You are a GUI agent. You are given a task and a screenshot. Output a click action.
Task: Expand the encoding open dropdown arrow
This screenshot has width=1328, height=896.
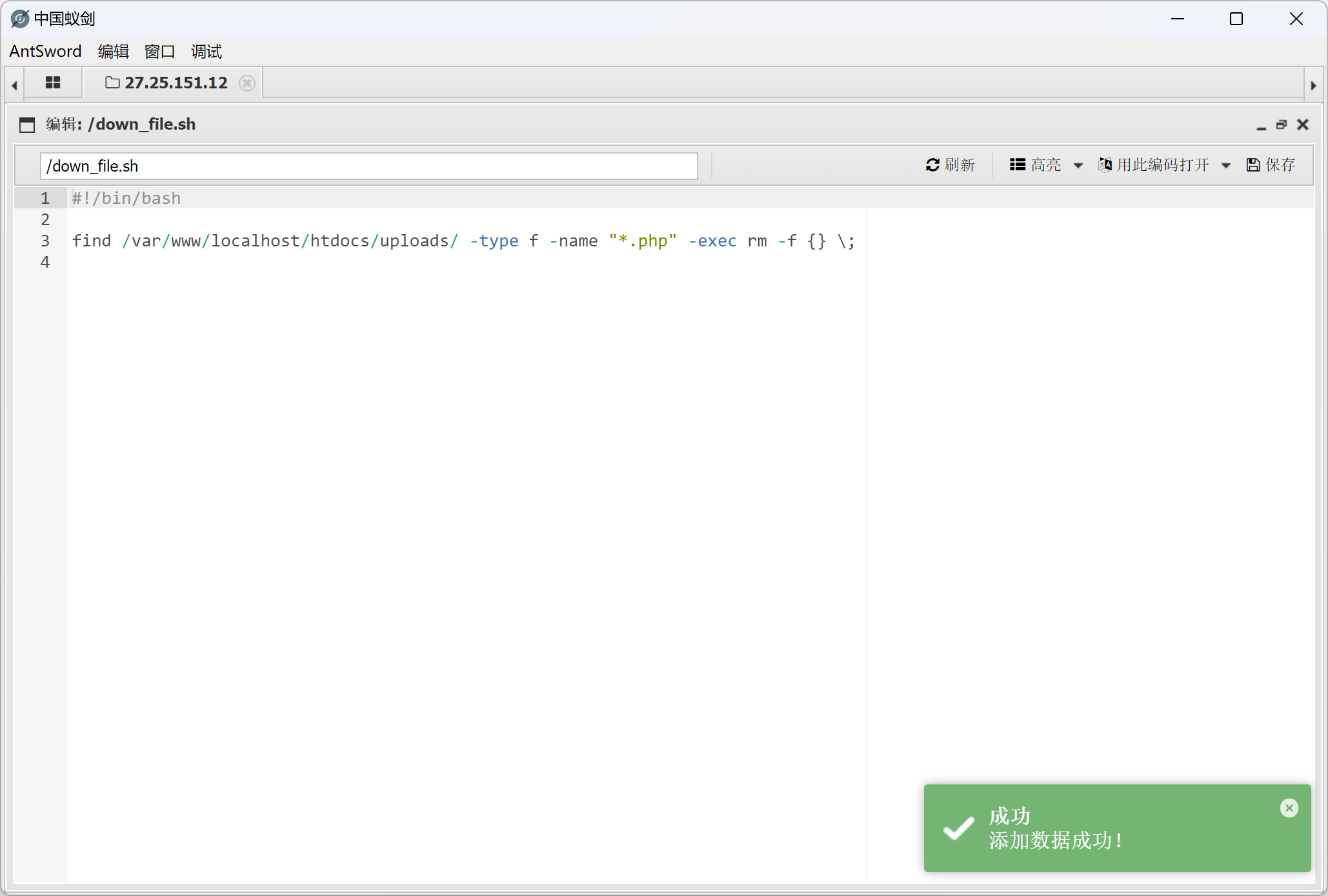(x=1225, y=166)
